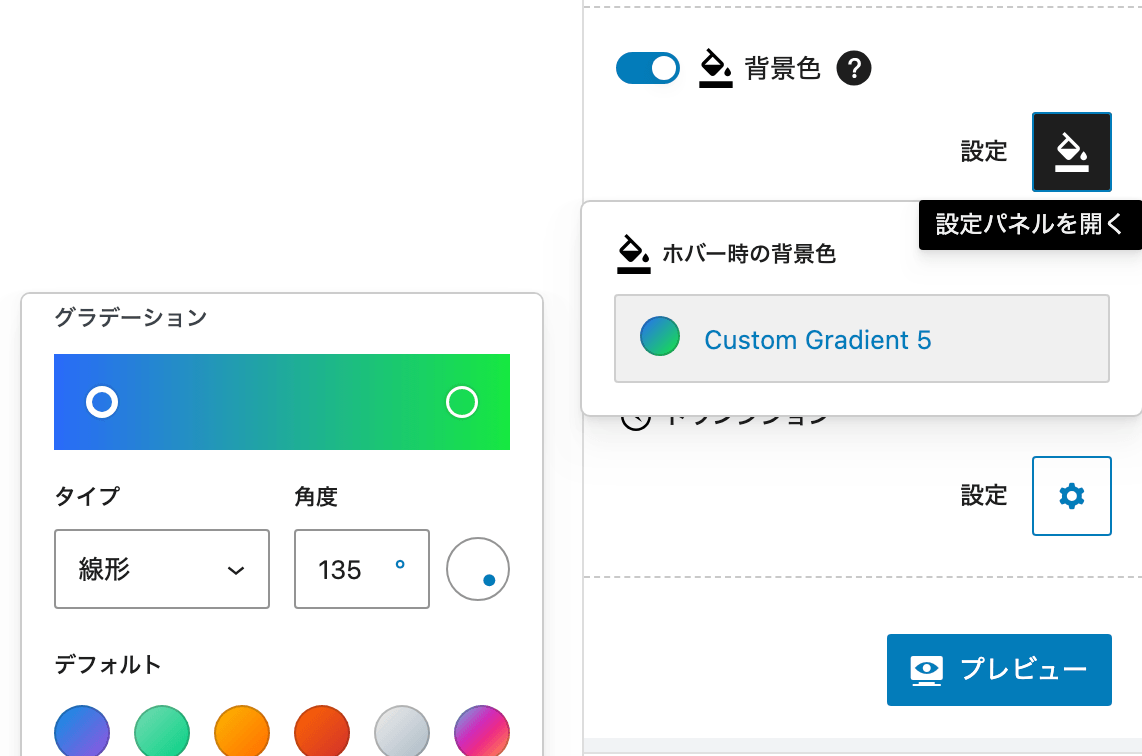Image resolution: width=1142 pixels, height=756 pixels.
Task: Open the 線形 gradient type dropdown
Action: click(x=162, y=569)
